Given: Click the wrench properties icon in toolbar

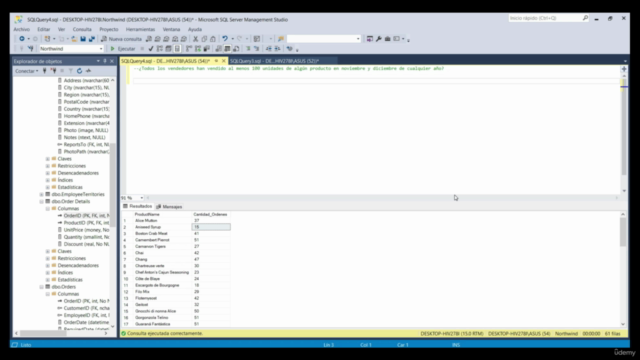Looking at the screenshot, I should [379, 39].
